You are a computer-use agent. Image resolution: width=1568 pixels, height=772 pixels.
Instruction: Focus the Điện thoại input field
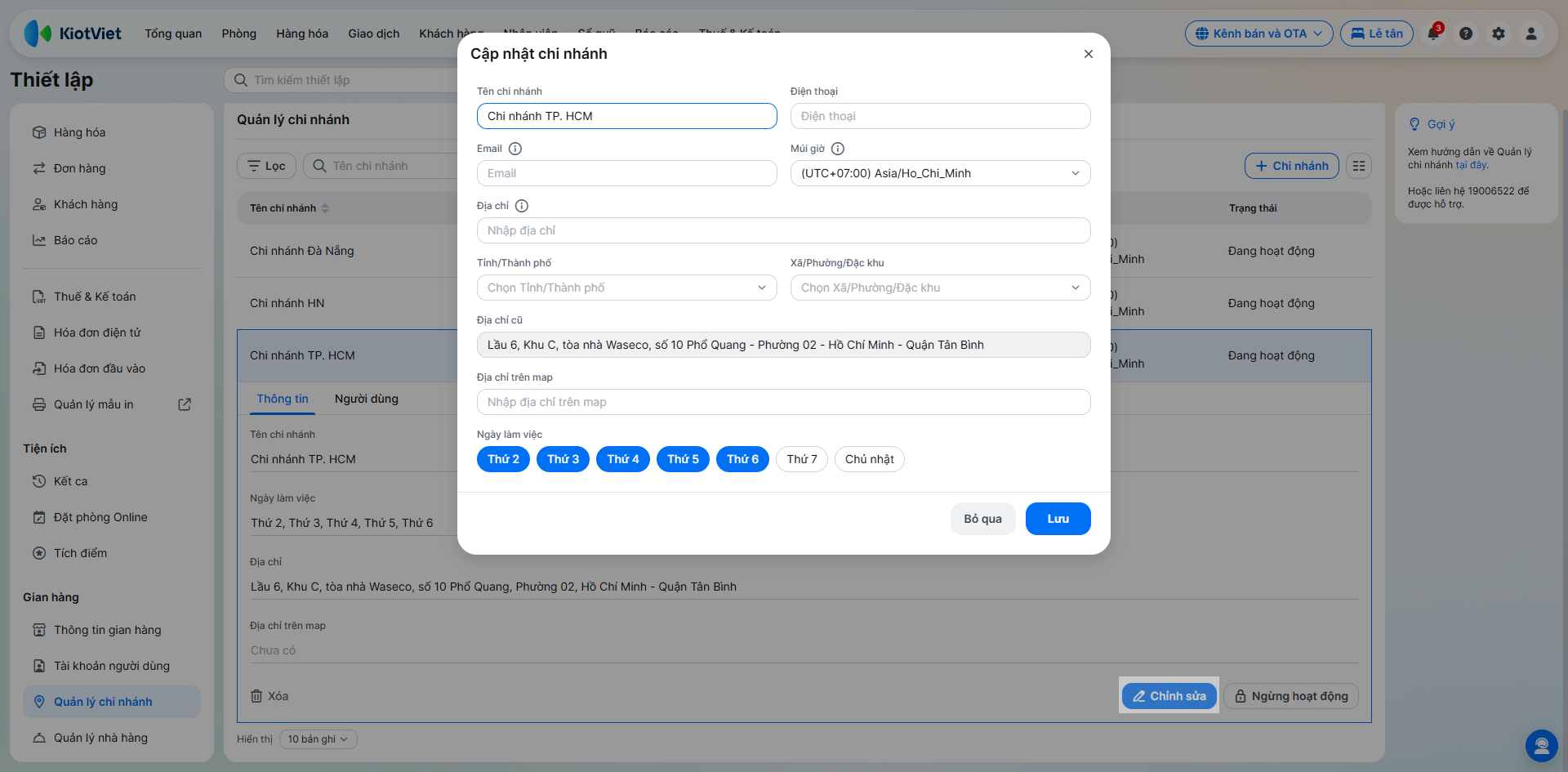tap(940, 116)
